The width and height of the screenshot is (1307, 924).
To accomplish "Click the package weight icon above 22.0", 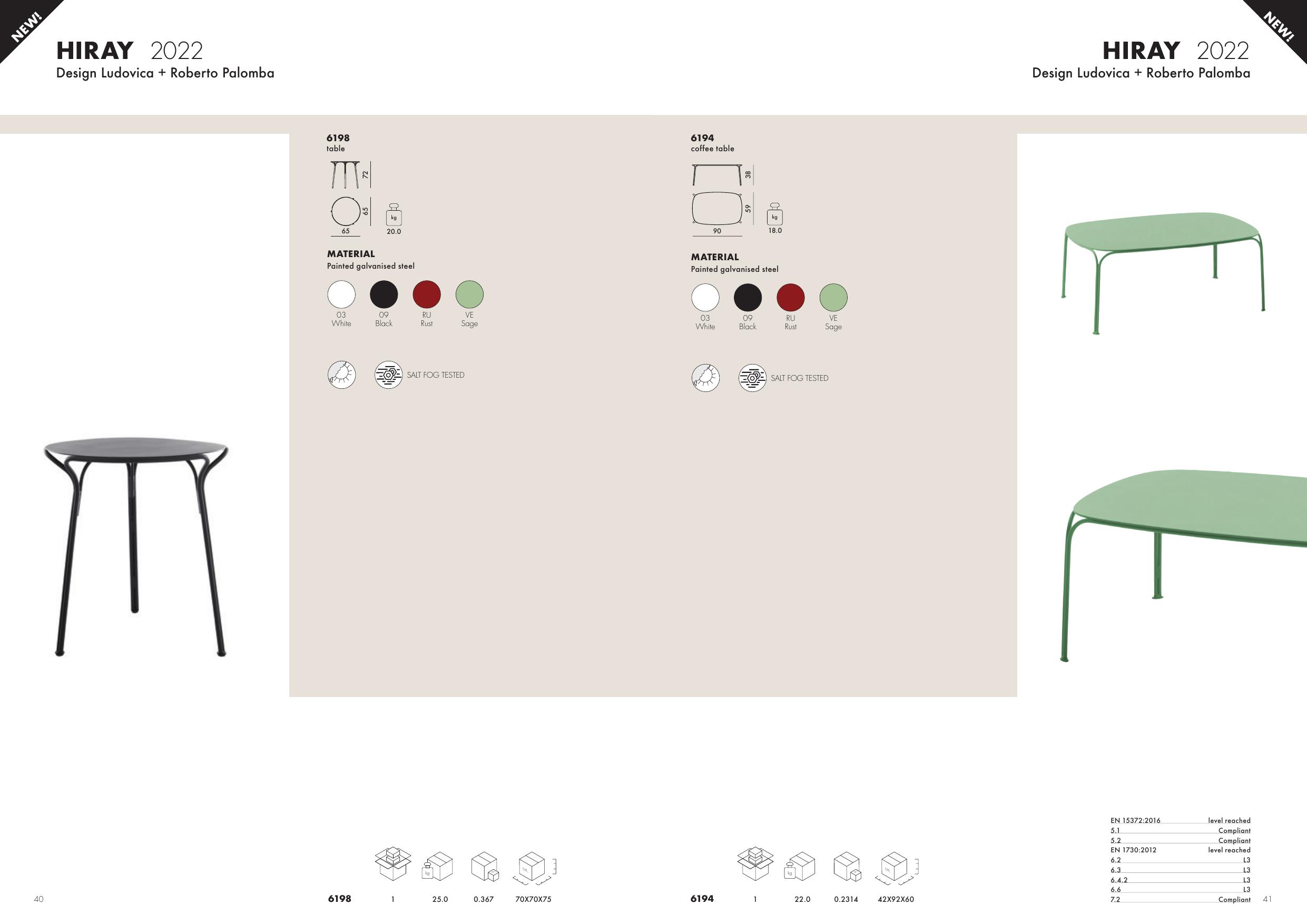I will point(799,867).
